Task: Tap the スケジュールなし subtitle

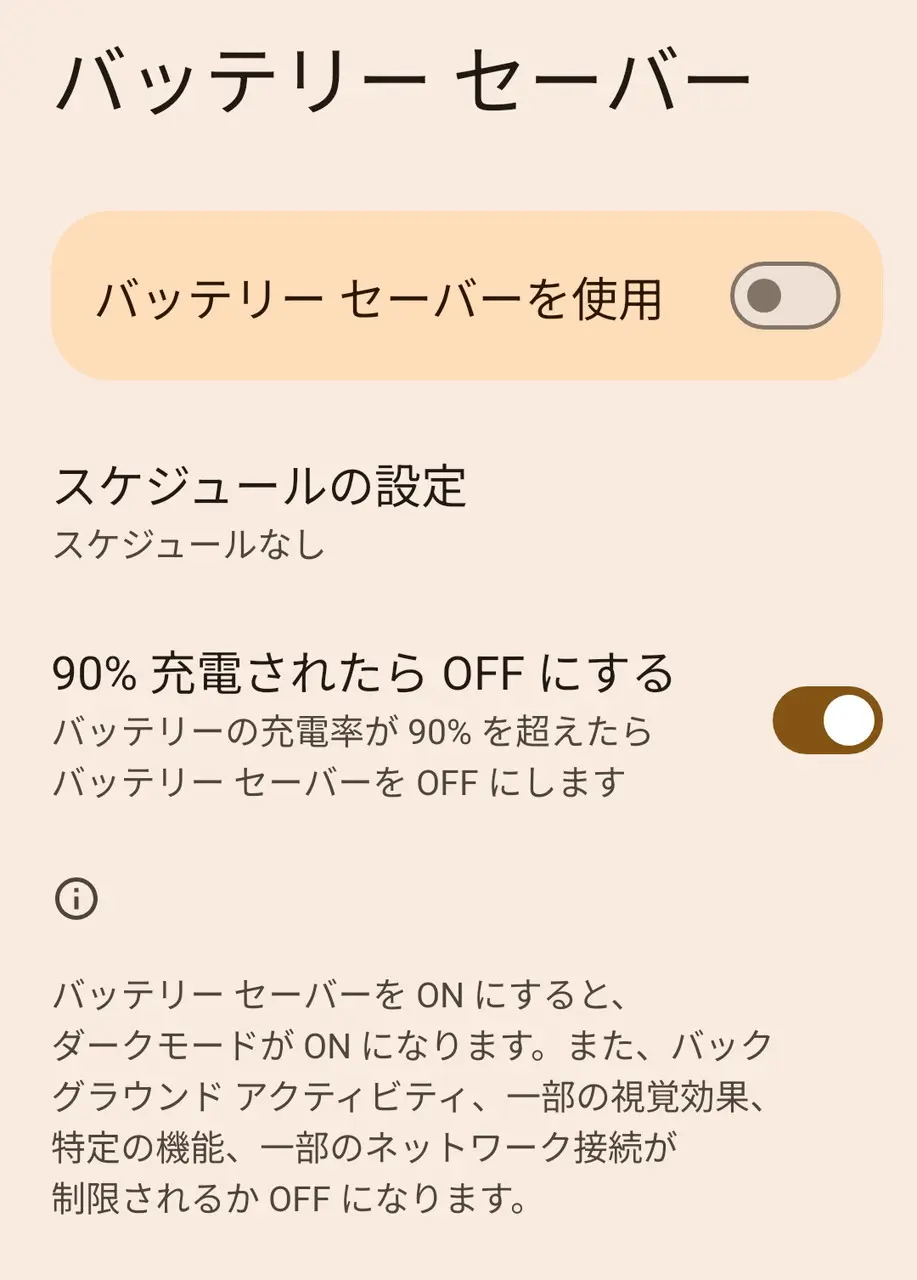Action: (x=189, y=545)
